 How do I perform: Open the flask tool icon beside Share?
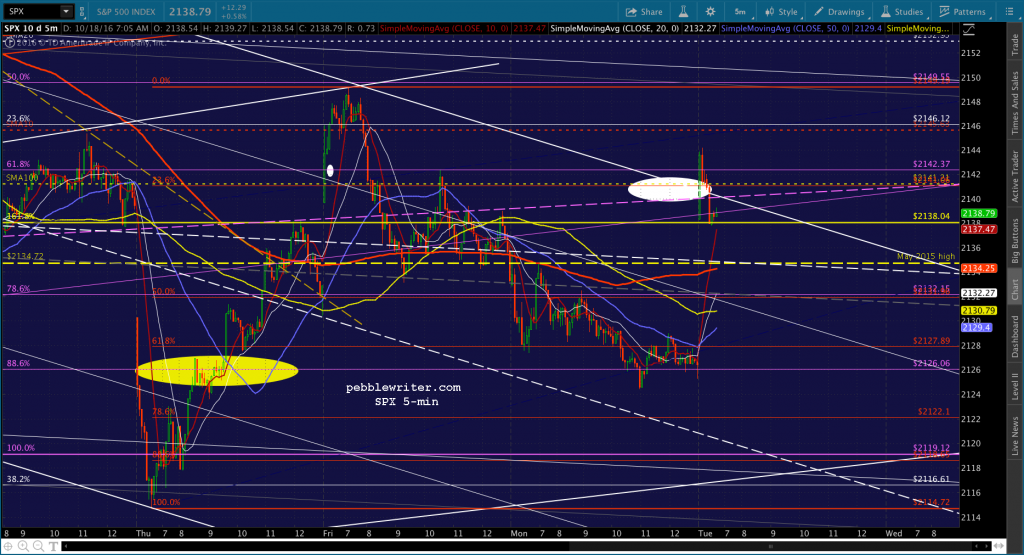coord(683,12)
